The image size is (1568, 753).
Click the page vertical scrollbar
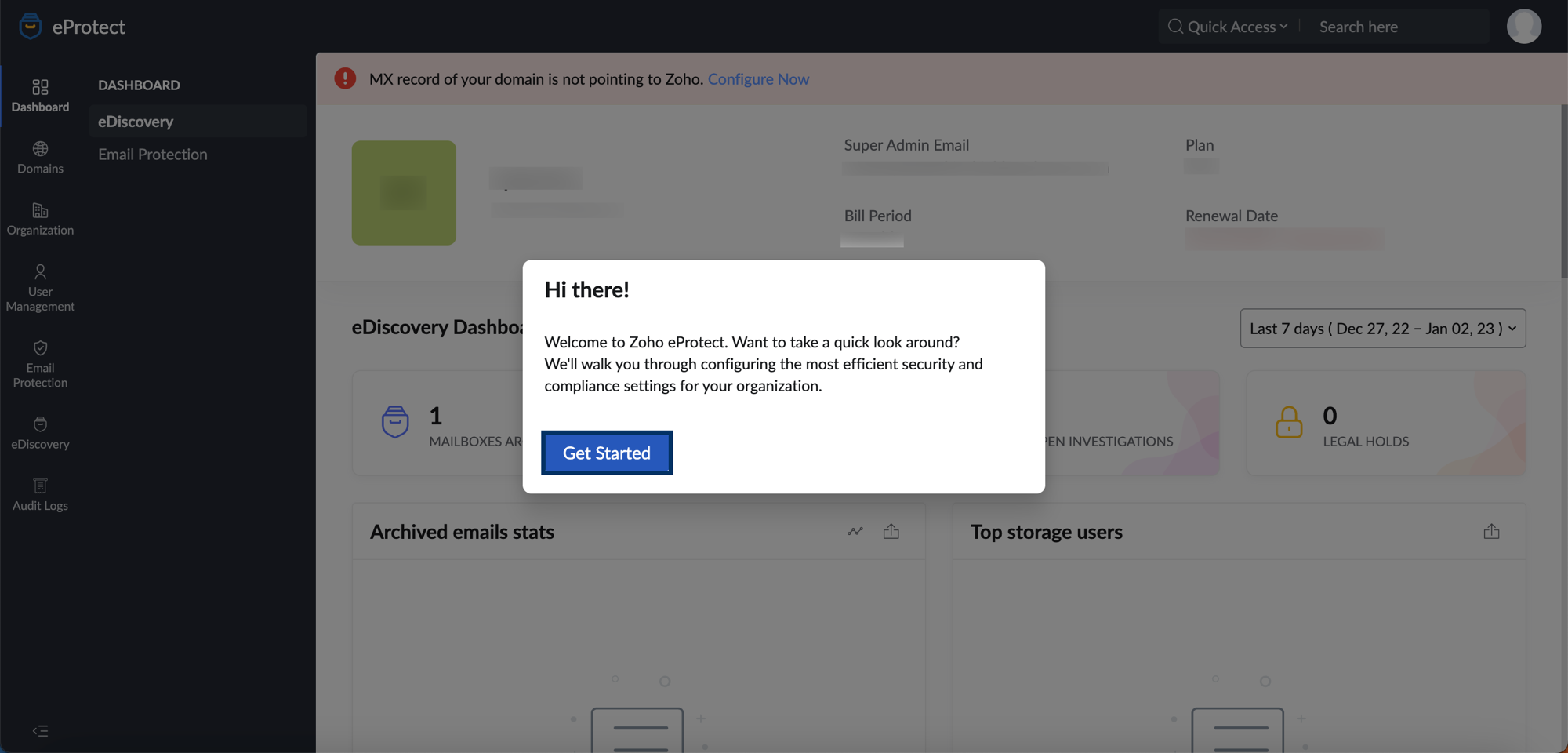[1563, 191]
